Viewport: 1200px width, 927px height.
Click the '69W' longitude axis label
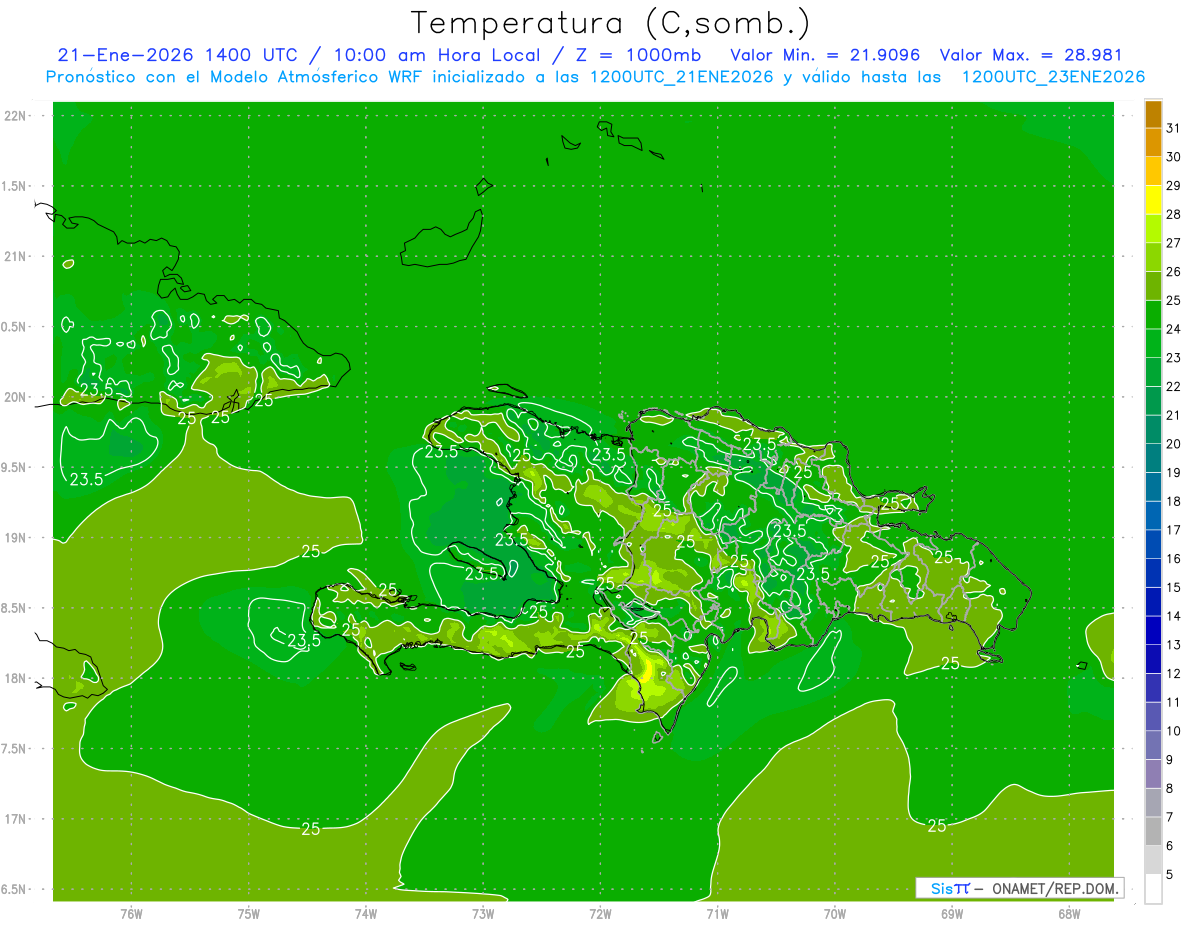[x=952, y=913]
